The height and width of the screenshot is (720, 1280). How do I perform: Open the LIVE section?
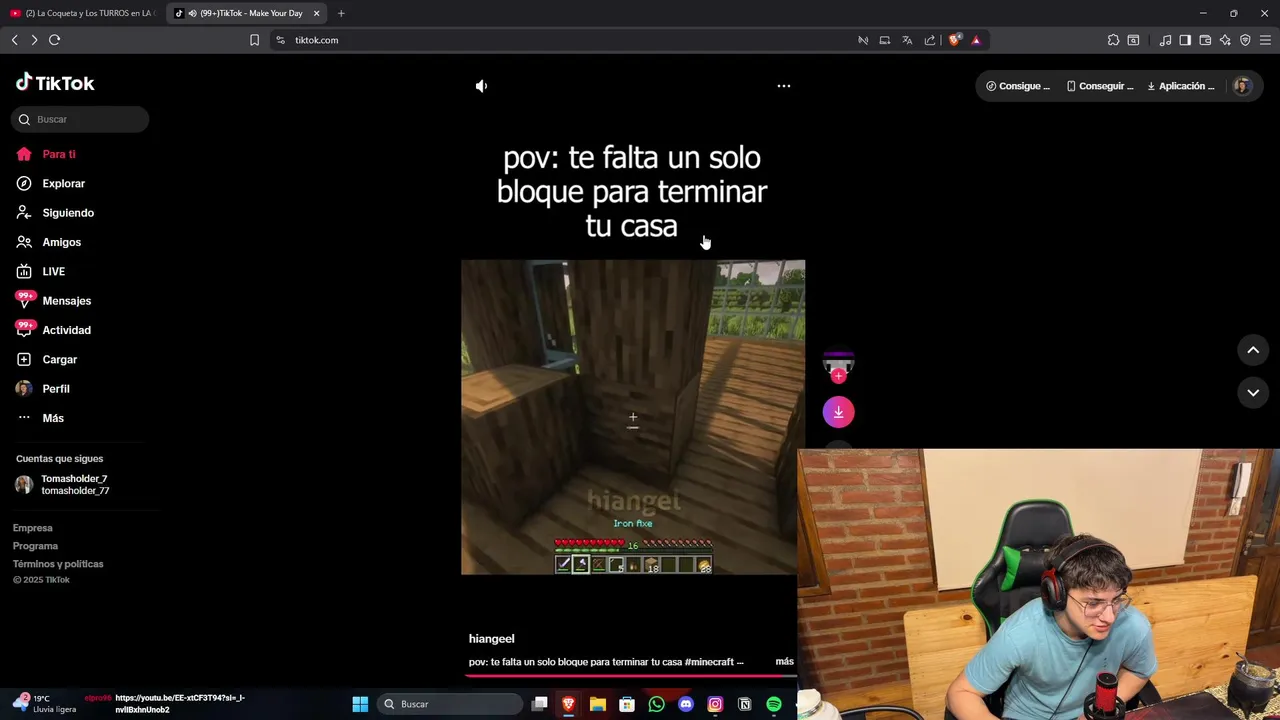pos(53,272)
